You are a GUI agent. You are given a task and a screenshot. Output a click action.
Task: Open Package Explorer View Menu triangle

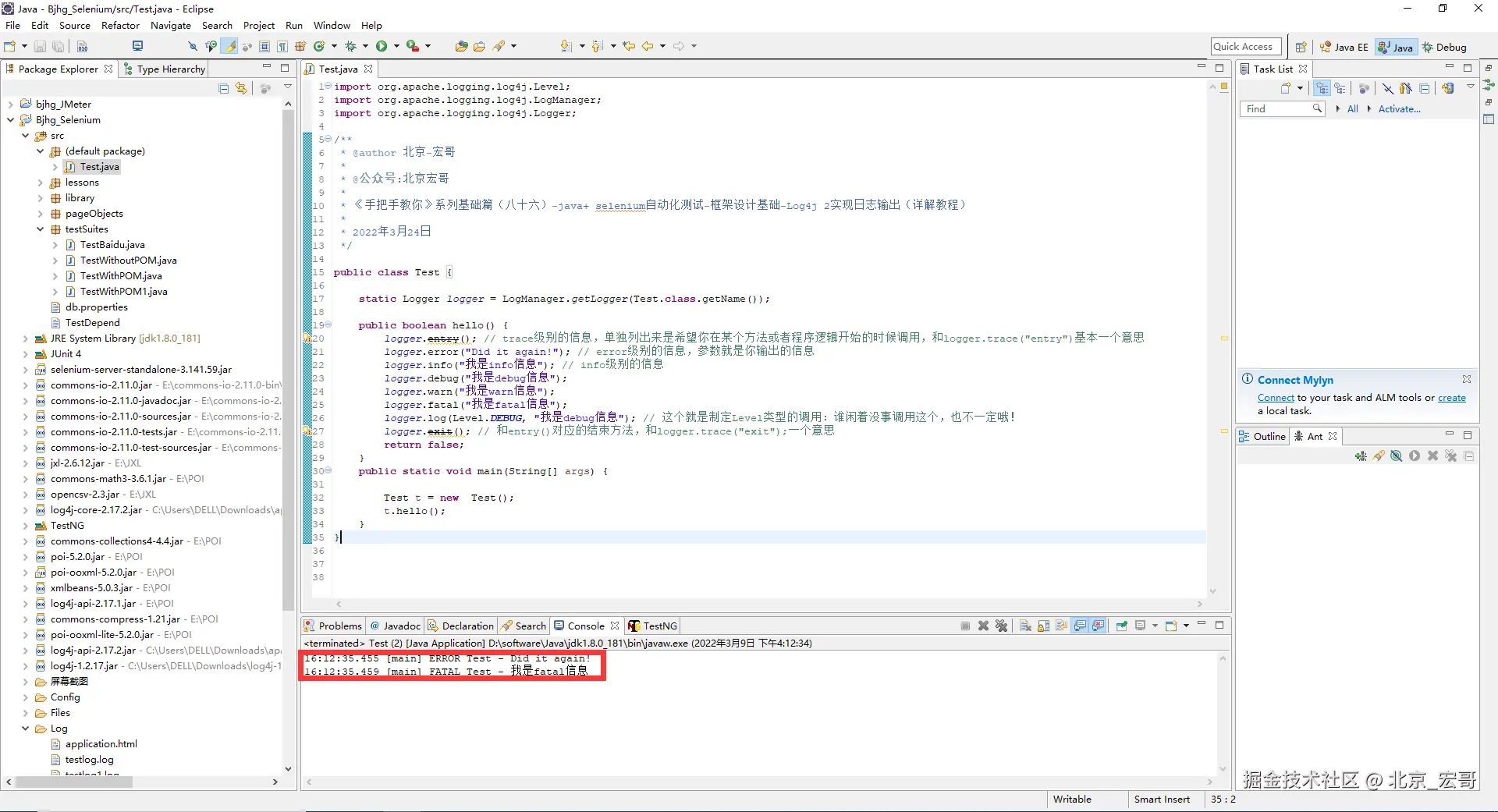tap(288, 87)
